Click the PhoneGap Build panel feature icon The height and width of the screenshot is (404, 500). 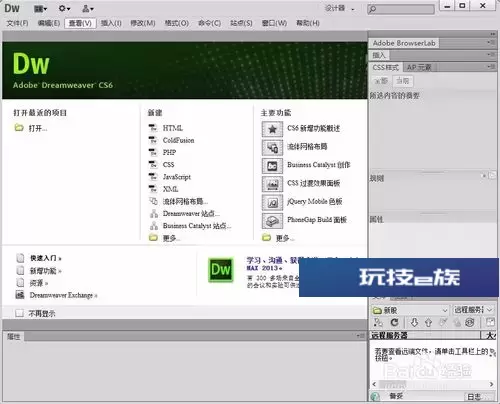(x=272, y=221)
